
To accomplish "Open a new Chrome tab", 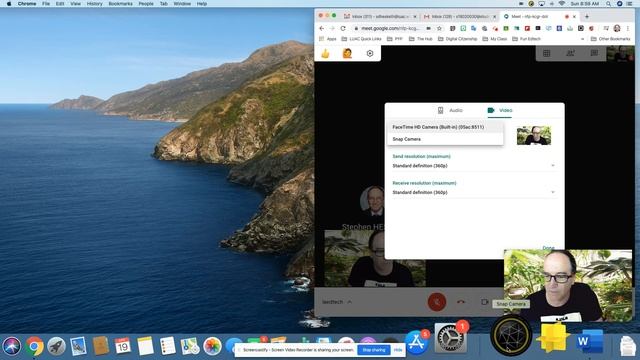I will pos(587,16).
